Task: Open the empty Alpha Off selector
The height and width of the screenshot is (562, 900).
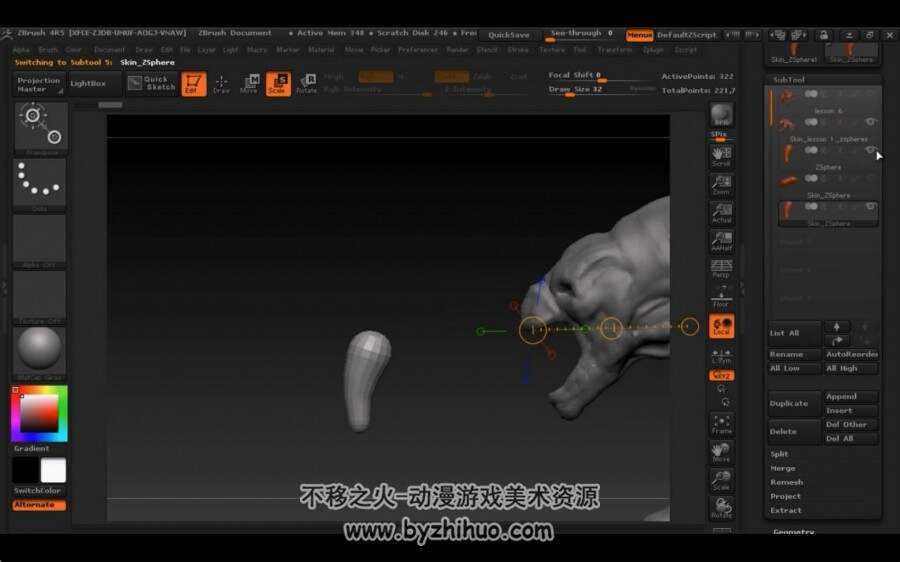Action: (40, 241)
